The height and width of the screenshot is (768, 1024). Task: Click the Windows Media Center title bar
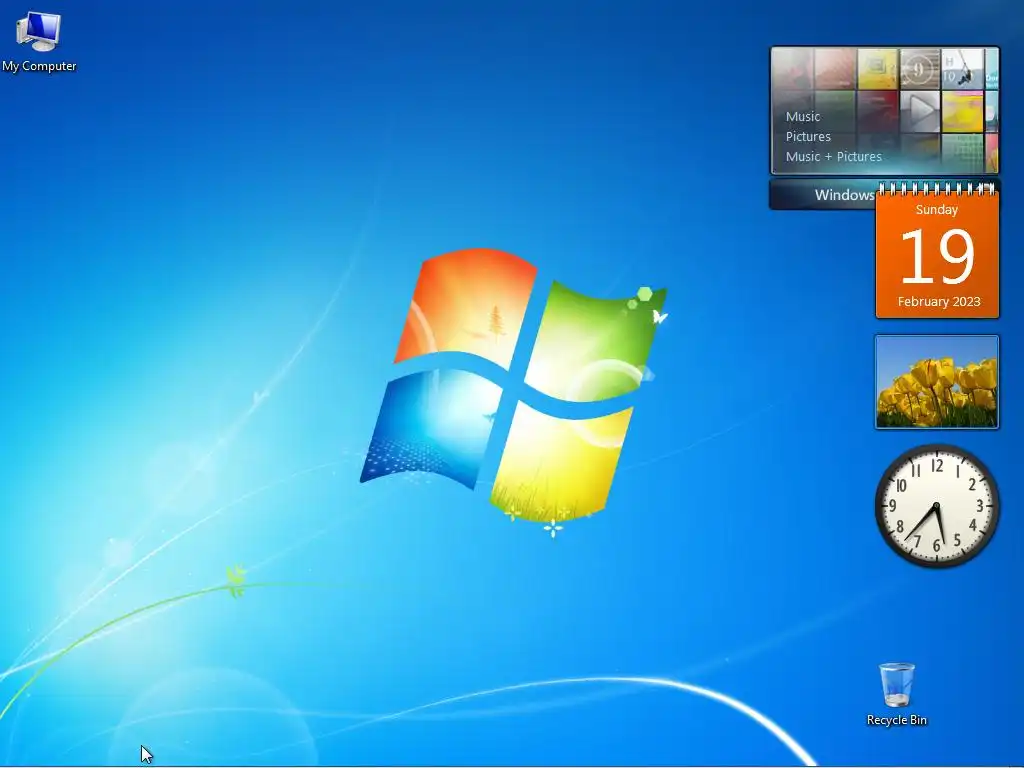823,195
